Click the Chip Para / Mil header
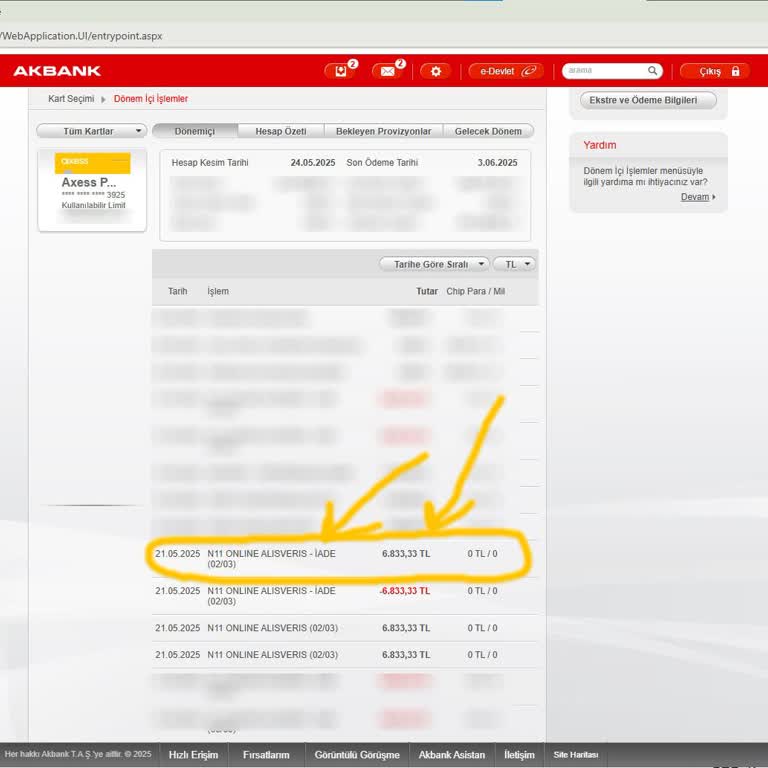The height and width of the screenshot is (768, 768). (475, 291)
